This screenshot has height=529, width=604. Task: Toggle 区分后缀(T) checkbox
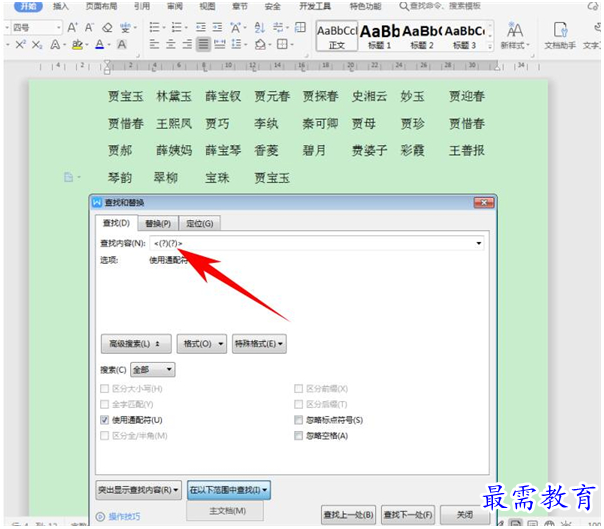coord(298,404)
